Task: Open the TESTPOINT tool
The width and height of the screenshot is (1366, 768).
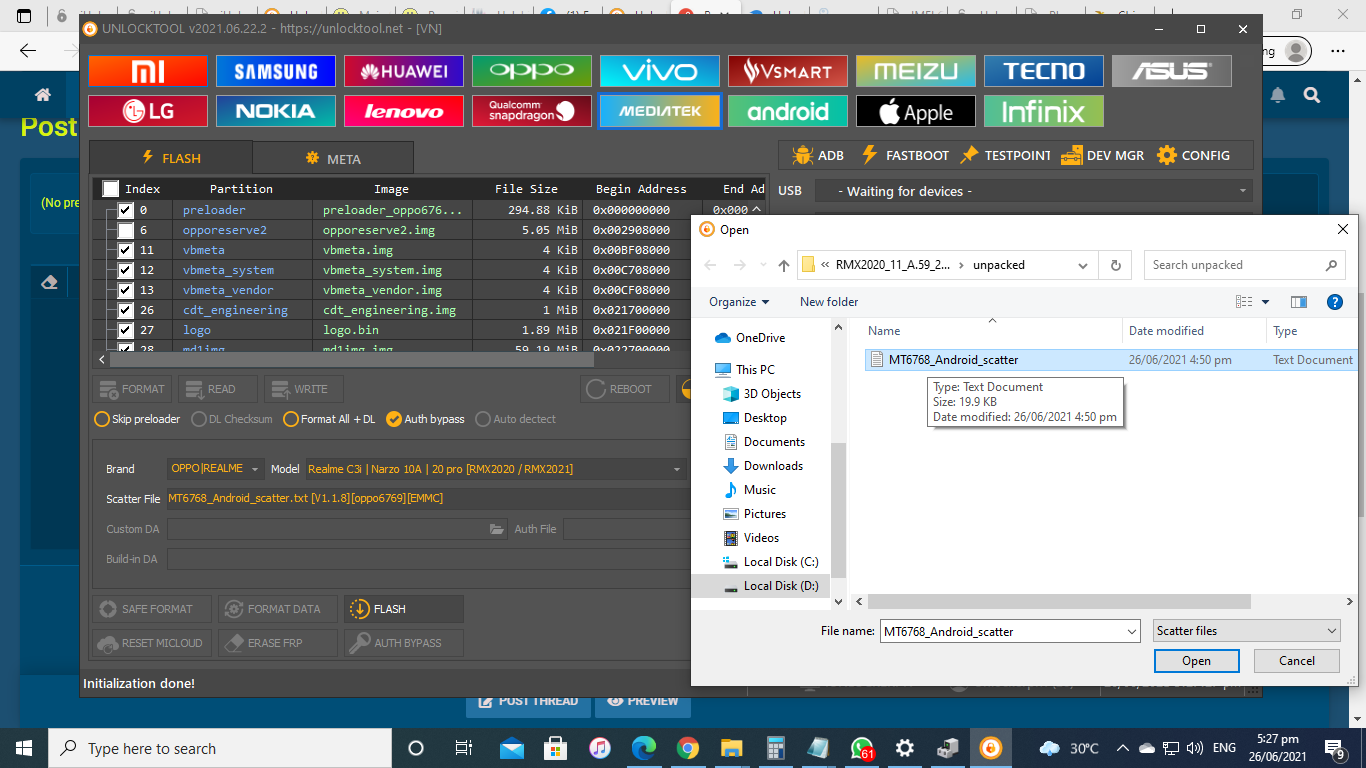Action: tap(1004, 155)
